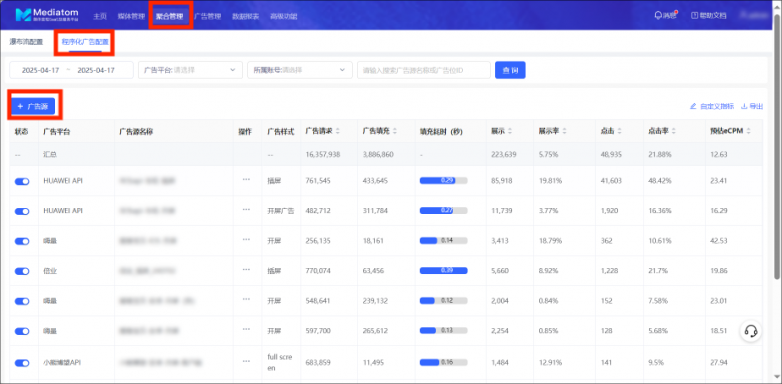Expand the 所属账号 dropdown
Image resolution: width=782 pixels, height=384 pixels.
(x=300, y=70)
